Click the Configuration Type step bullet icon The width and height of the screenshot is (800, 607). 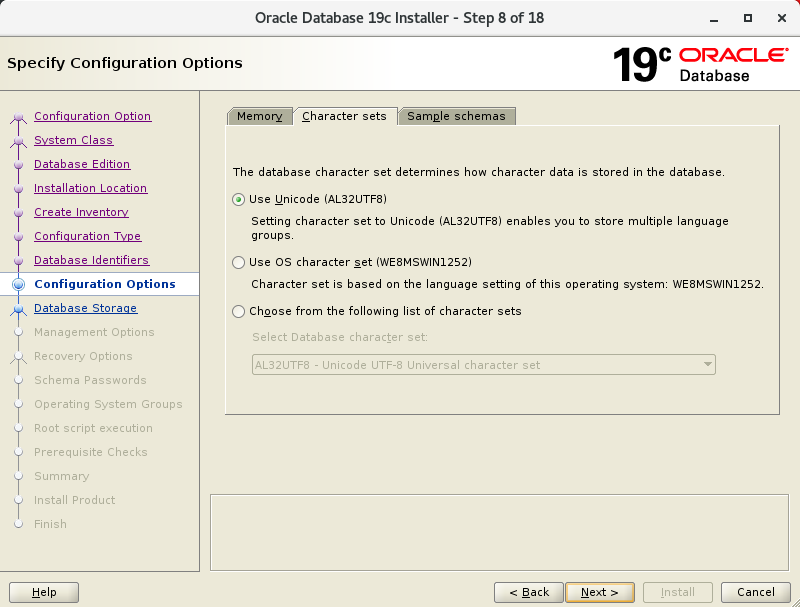pos(18,237)
